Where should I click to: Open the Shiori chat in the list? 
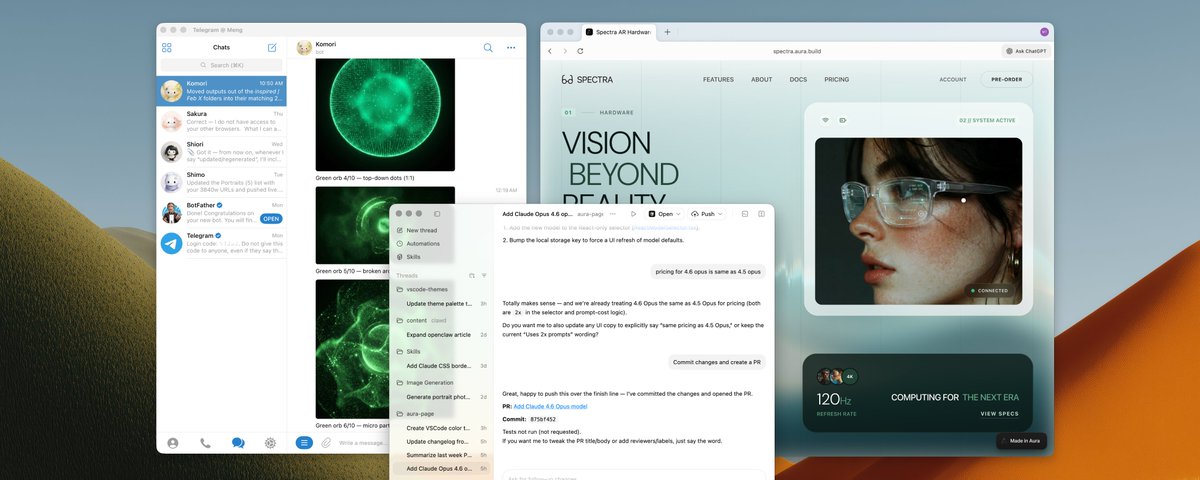[222, 151]
